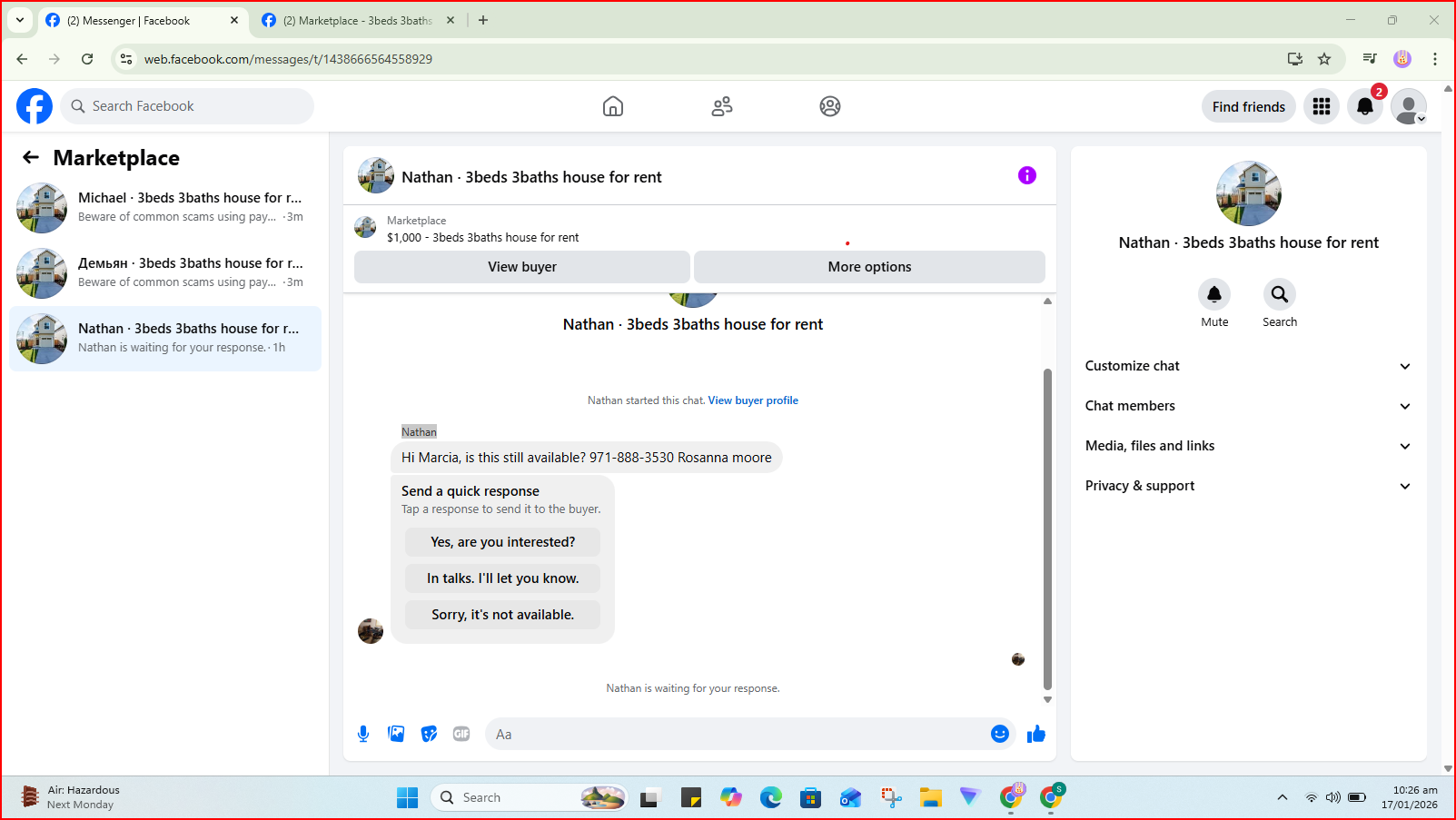This screenshot has height=820, width=1456.
Task: Open the View buyer profile link
Action: point(753,400)
